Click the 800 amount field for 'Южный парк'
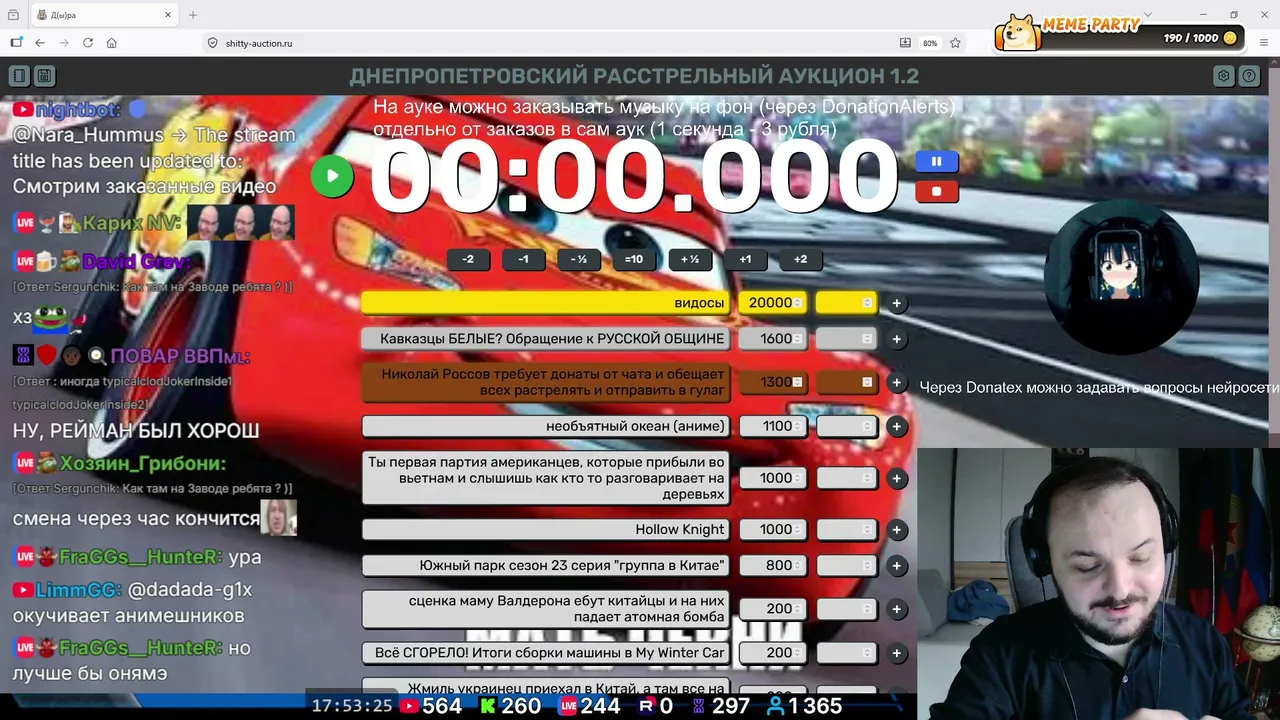Image resolution: width=1280 pixels, height=720 pixels. tap(773, 566)
